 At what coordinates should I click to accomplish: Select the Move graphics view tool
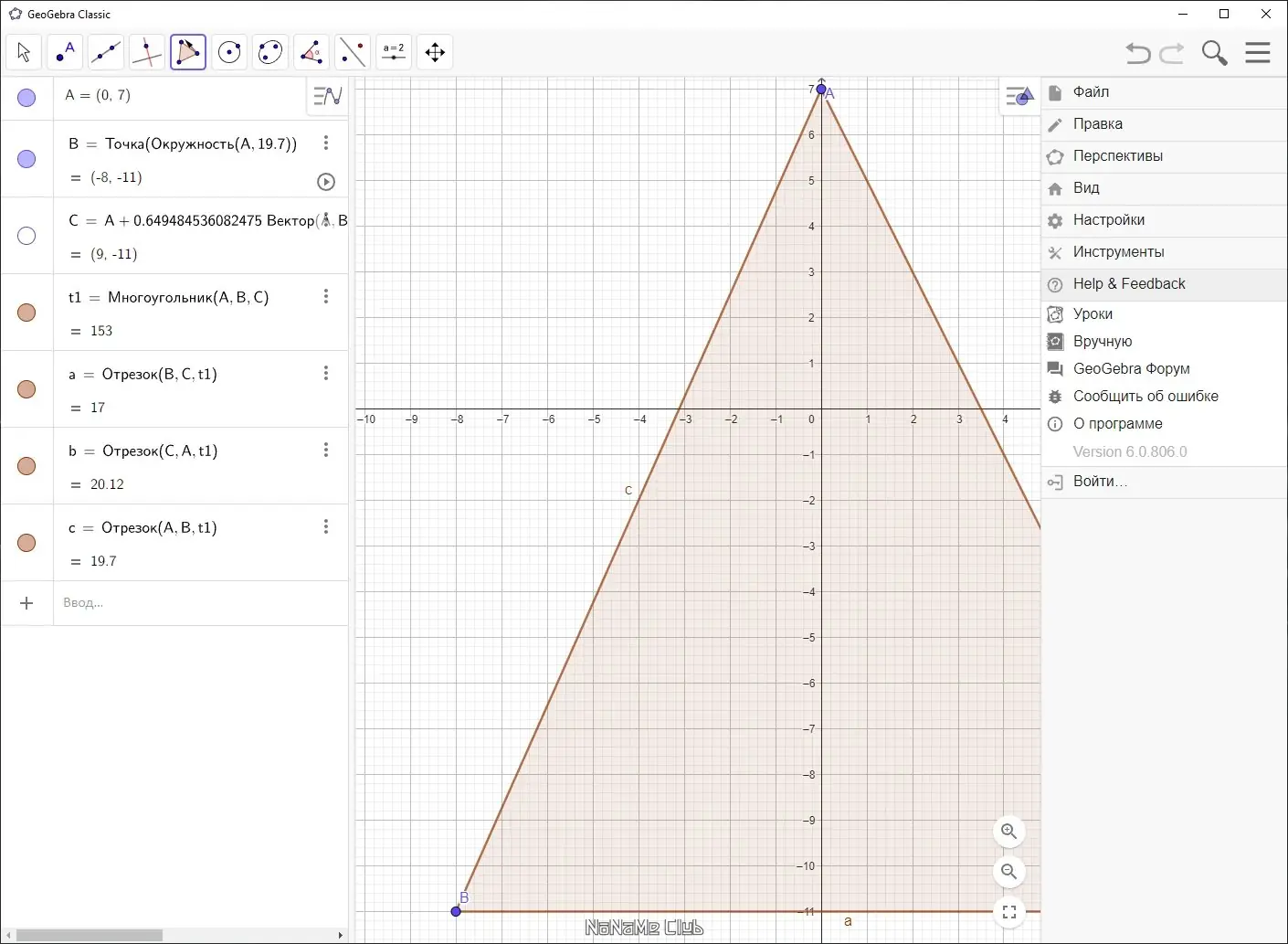(x=435, y=52)
